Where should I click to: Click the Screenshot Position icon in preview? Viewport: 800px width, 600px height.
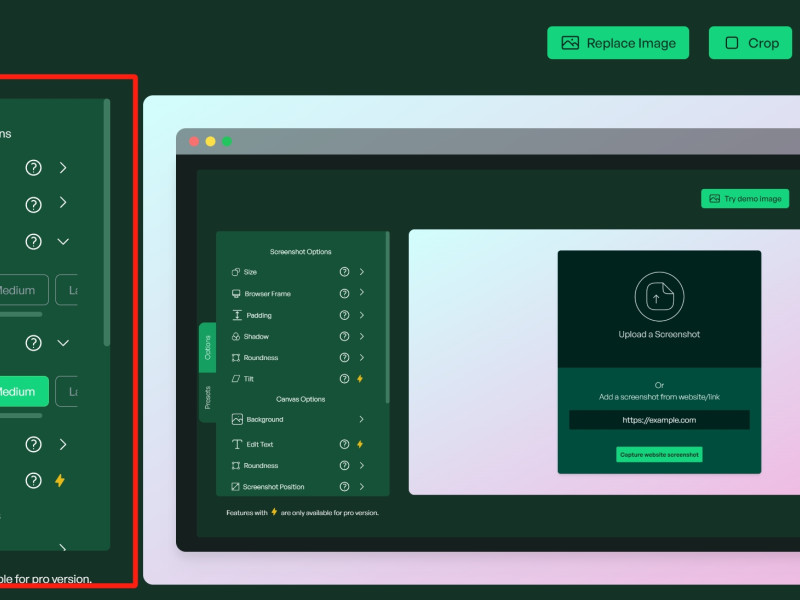pyautogui.click(x=235, y=487)
